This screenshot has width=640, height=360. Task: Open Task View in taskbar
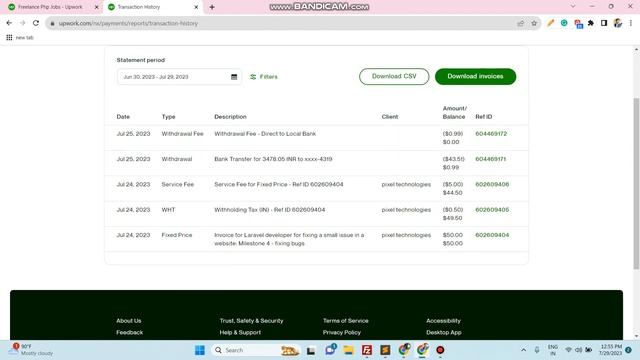(x=311, y=351)
